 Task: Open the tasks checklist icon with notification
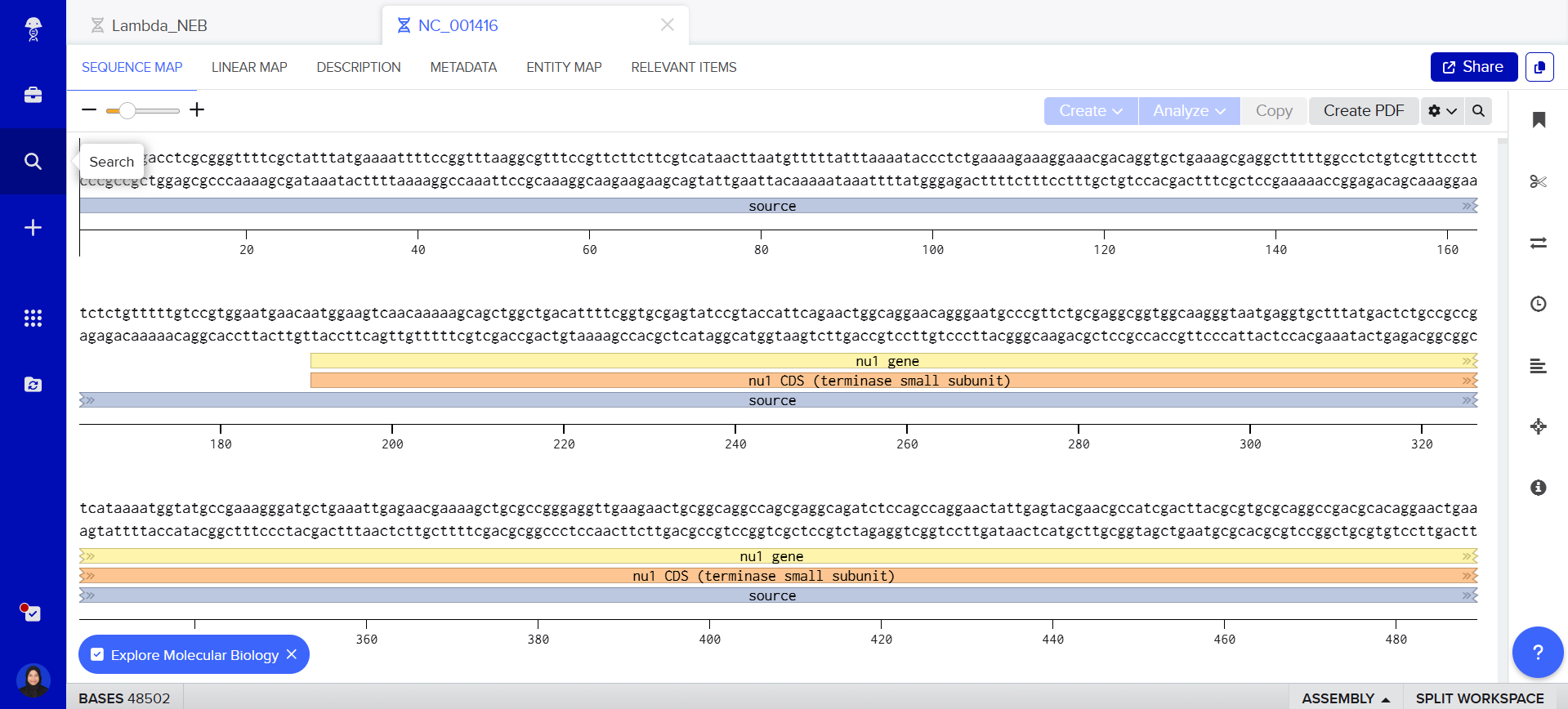coord(33,613)
